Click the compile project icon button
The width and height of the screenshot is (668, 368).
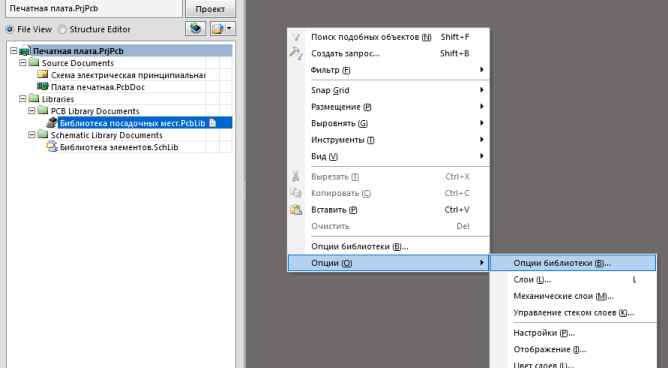(x=196, y=29)
